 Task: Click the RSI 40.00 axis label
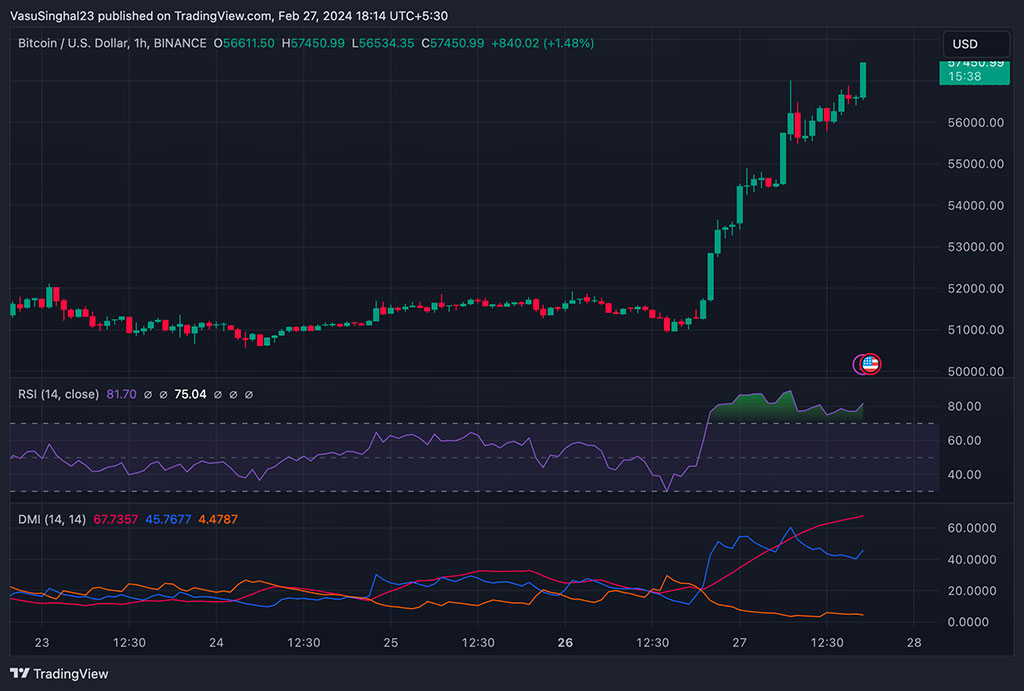tap(964, 475)
